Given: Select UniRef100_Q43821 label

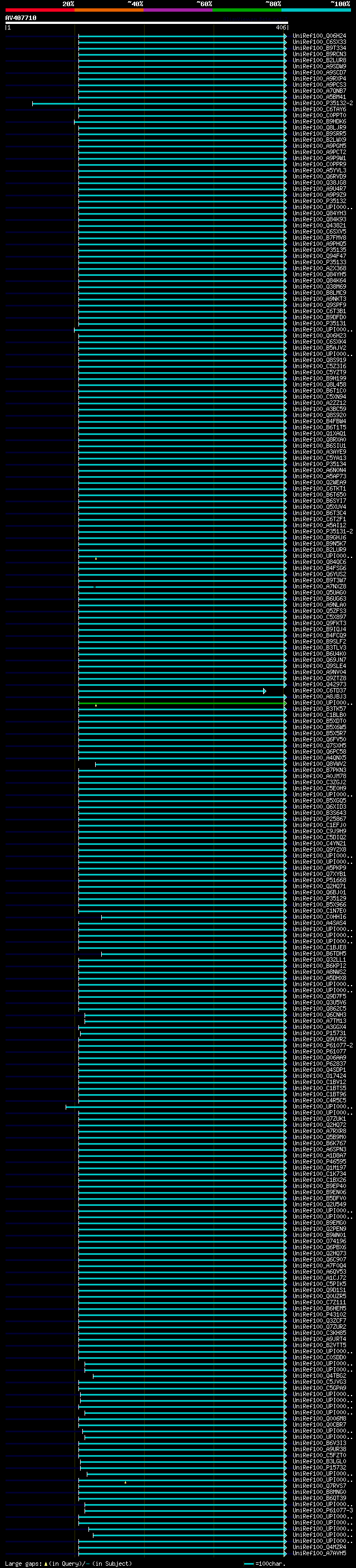Looking at the screenshot, I should click(x=319, y=226).
